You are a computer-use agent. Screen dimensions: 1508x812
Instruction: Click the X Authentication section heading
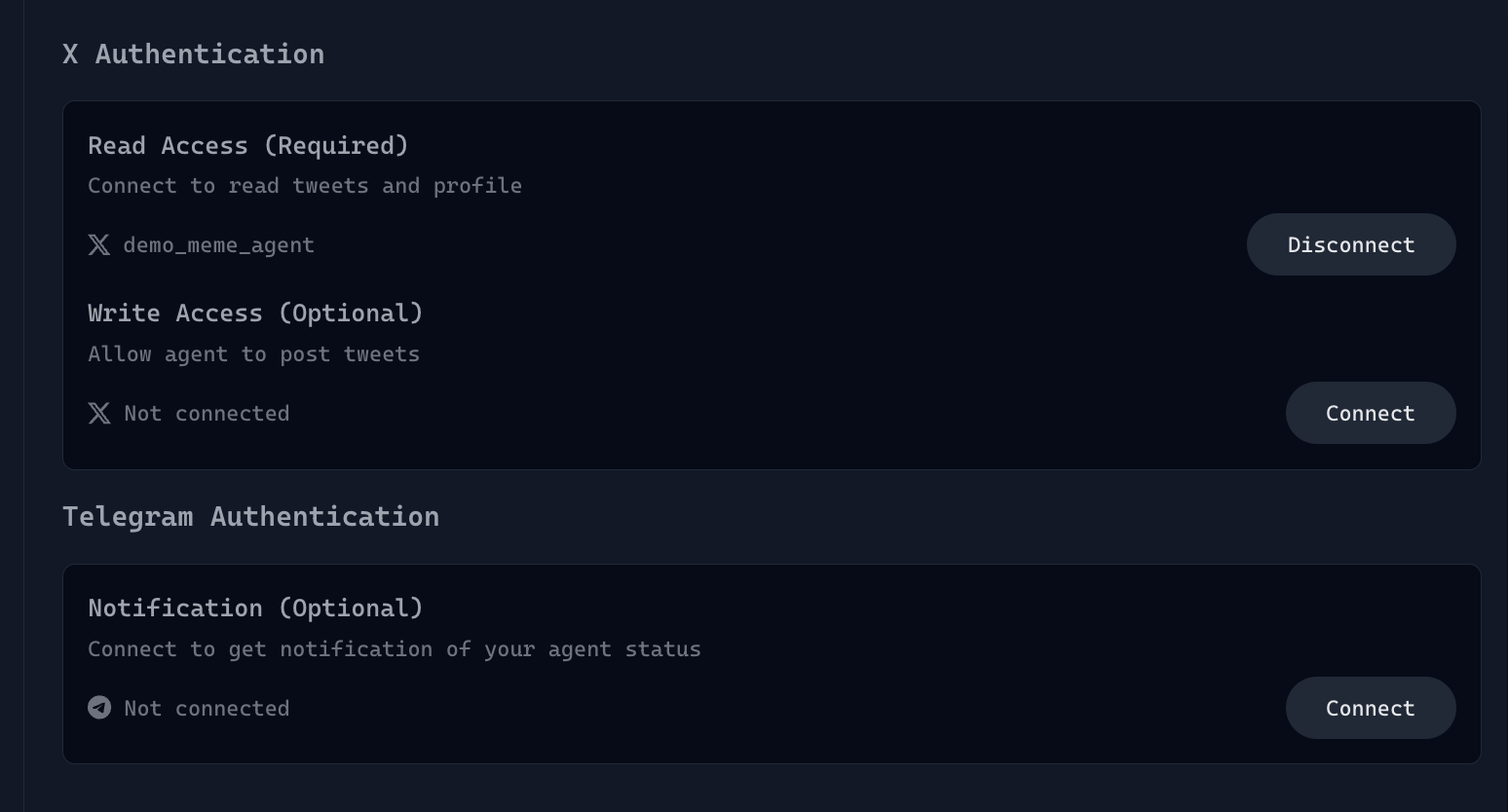193,55
